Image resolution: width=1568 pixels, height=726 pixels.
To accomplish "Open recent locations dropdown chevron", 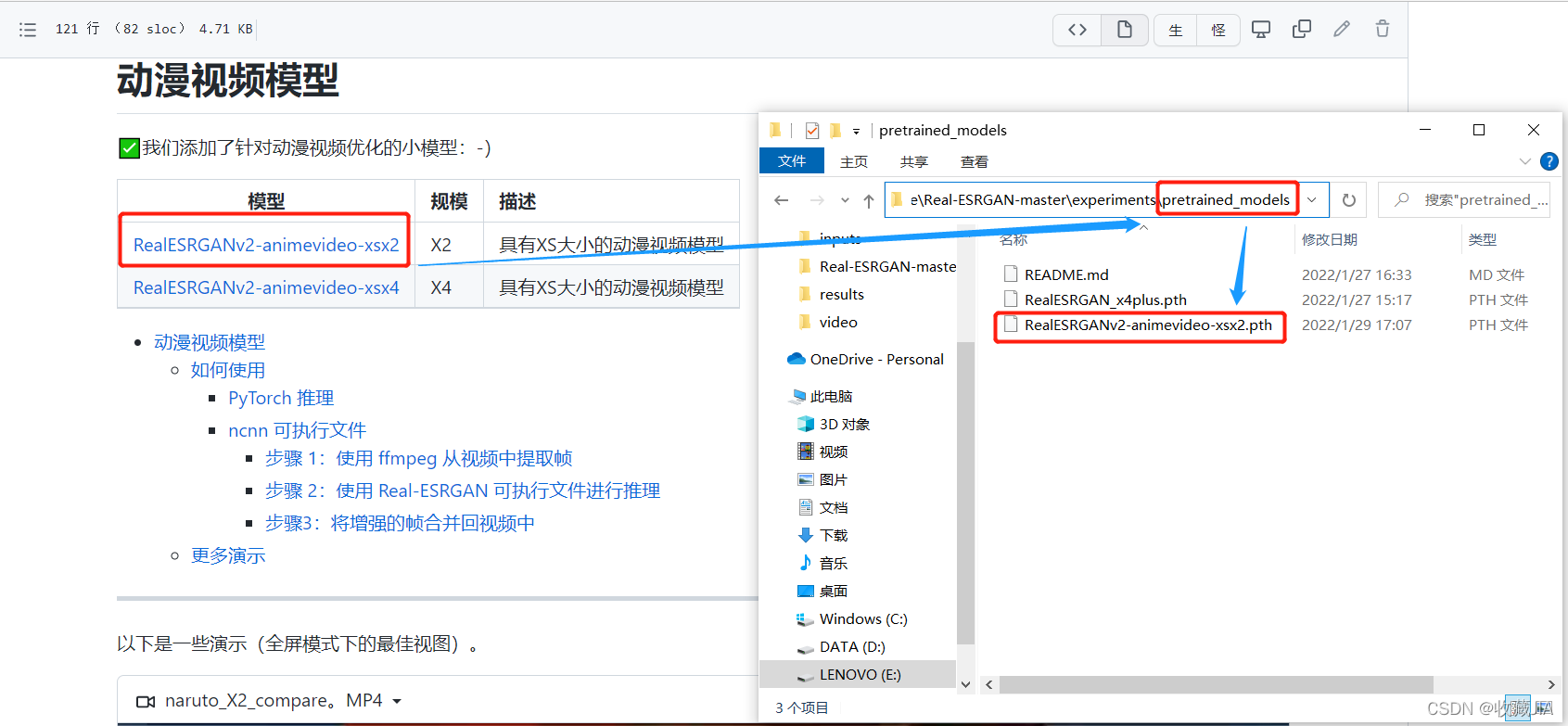I will click(x=845, y=200).
